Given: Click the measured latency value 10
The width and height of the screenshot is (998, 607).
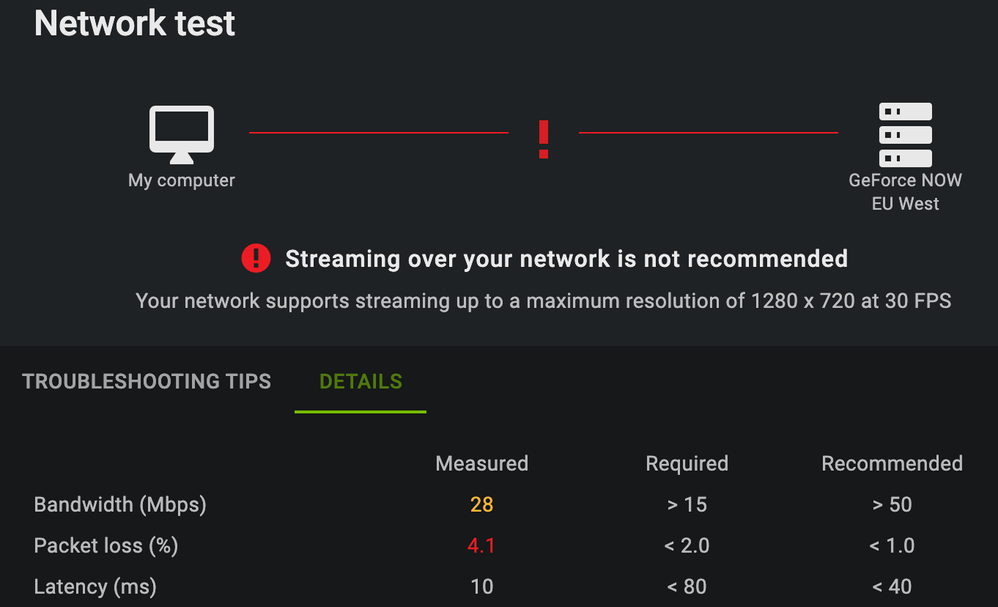Looking at the screenshot, I should 482,586.
